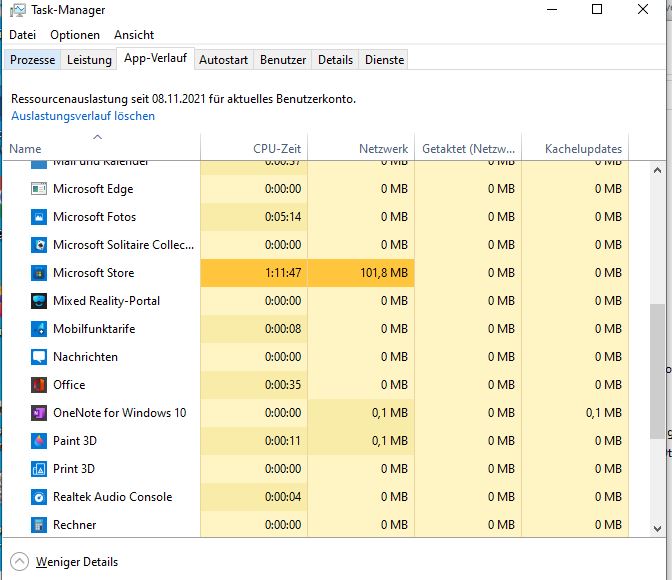Click Paint 3D's 0,1 MB network cell

tap(361, 441)
